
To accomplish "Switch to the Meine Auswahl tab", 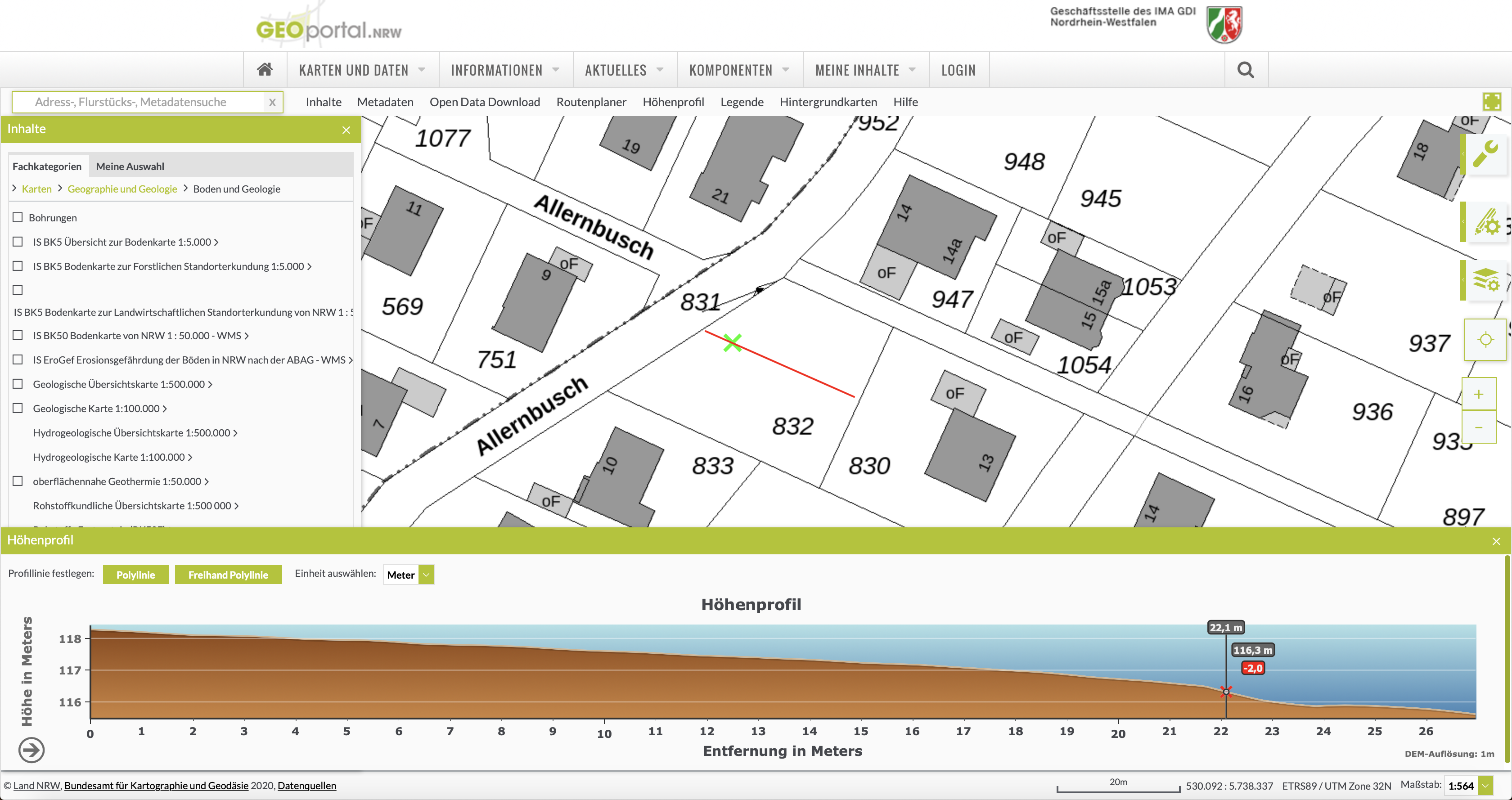I will coord(130,166).
